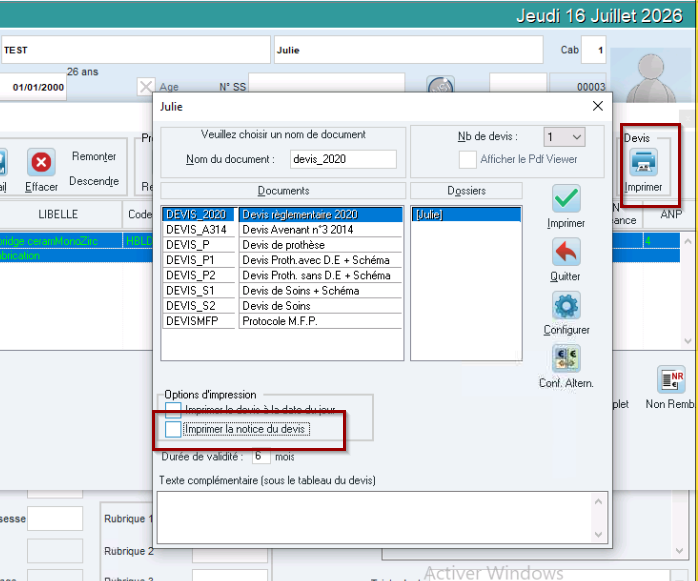Click the TEST name field

[135, 50]
